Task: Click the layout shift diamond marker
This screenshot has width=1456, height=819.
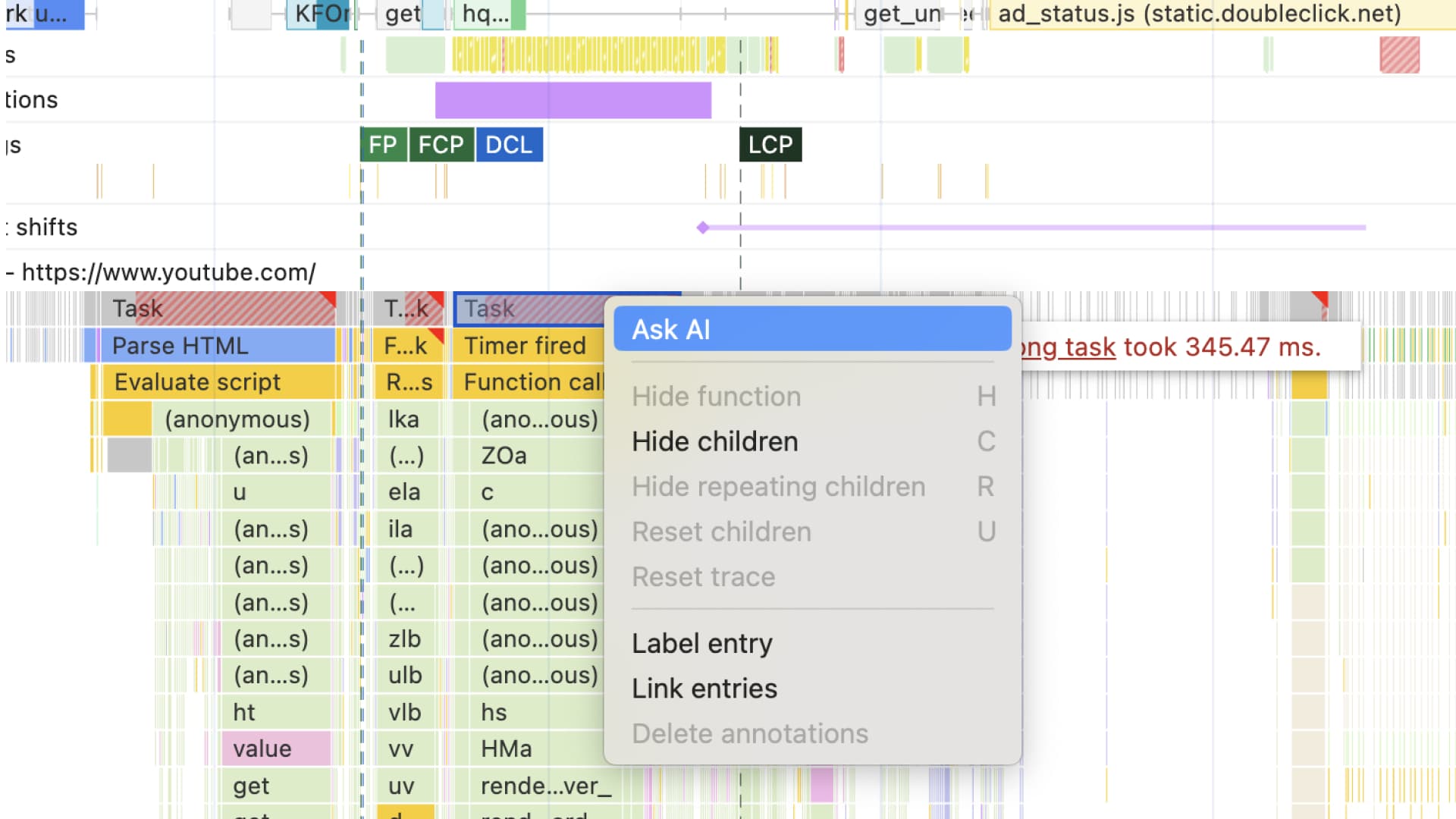Action: pyautogui.click(x=703, y=227)
